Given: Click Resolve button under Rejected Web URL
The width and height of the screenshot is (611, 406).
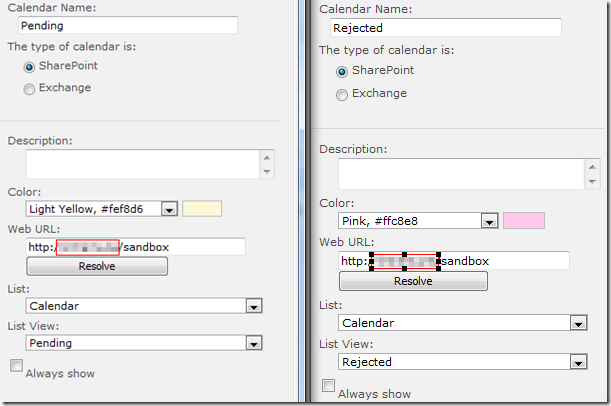Looking at the screenshot, I should tap(413, 281).
